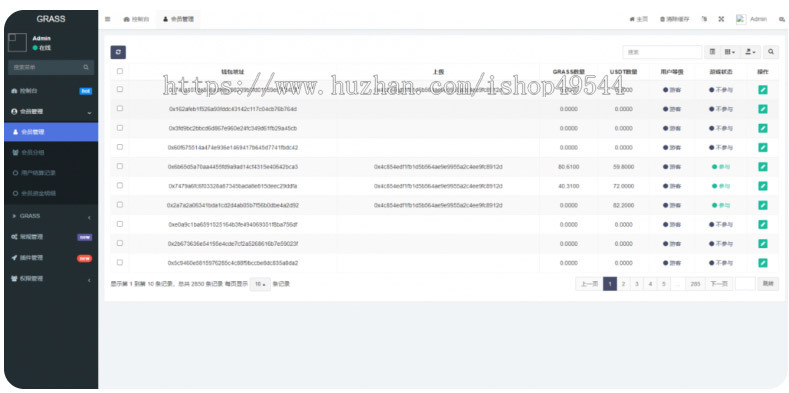Click the 下一页 next page button
Image resolution: width=789 pixels, height=393 pixels.
pos(719,284)
